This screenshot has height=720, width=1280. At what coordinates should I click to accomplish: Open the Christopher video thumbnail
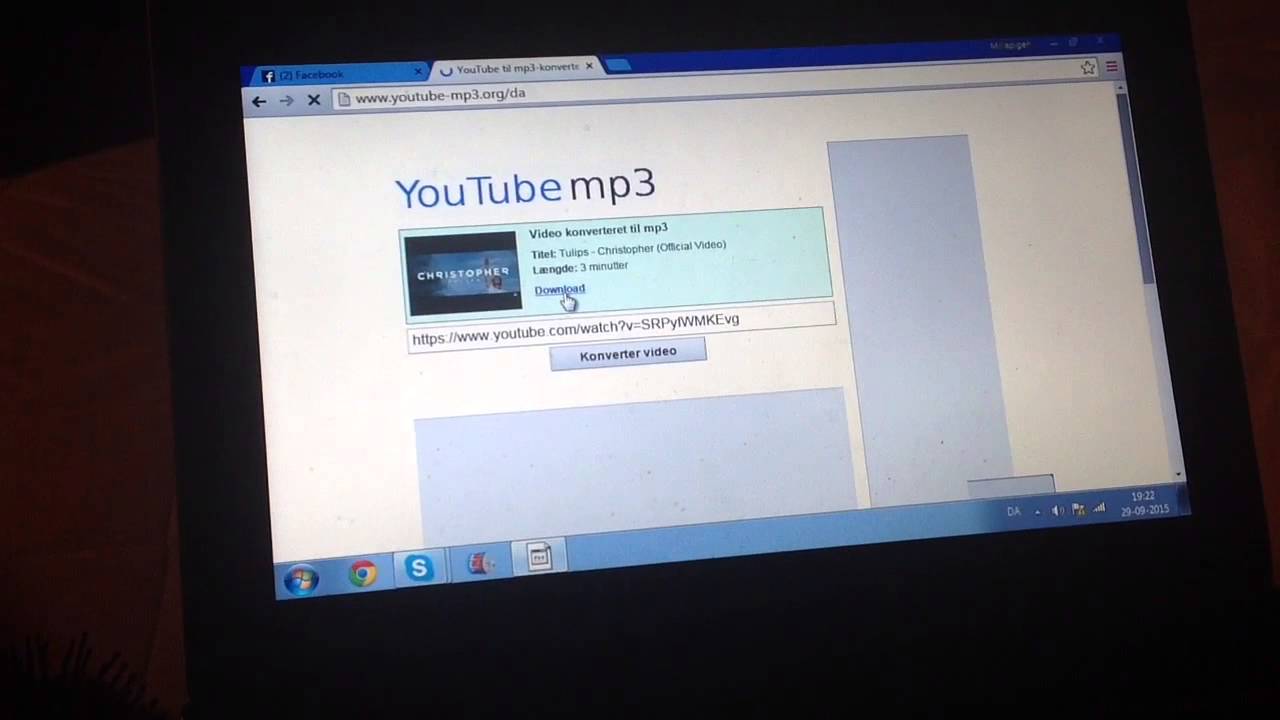coord(463,274)
